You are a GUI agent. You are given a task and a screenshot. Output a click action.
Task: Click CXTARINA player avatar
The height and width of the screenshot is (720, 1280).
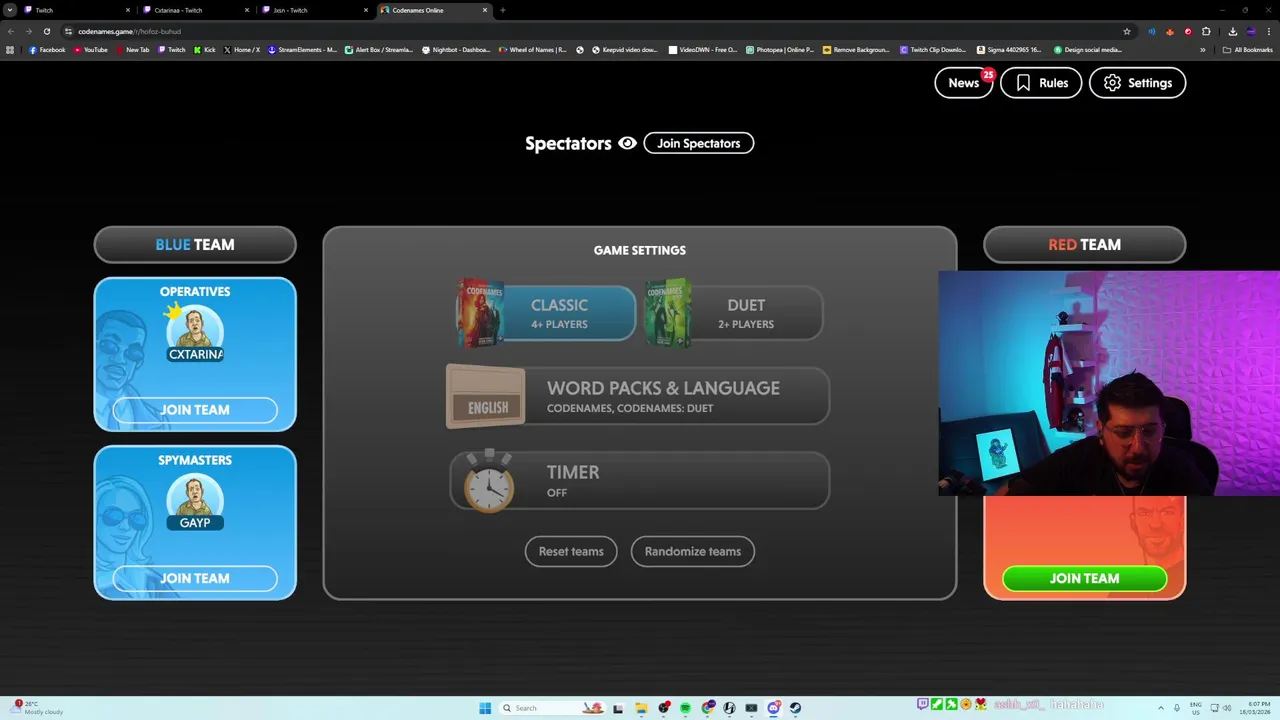195,333
